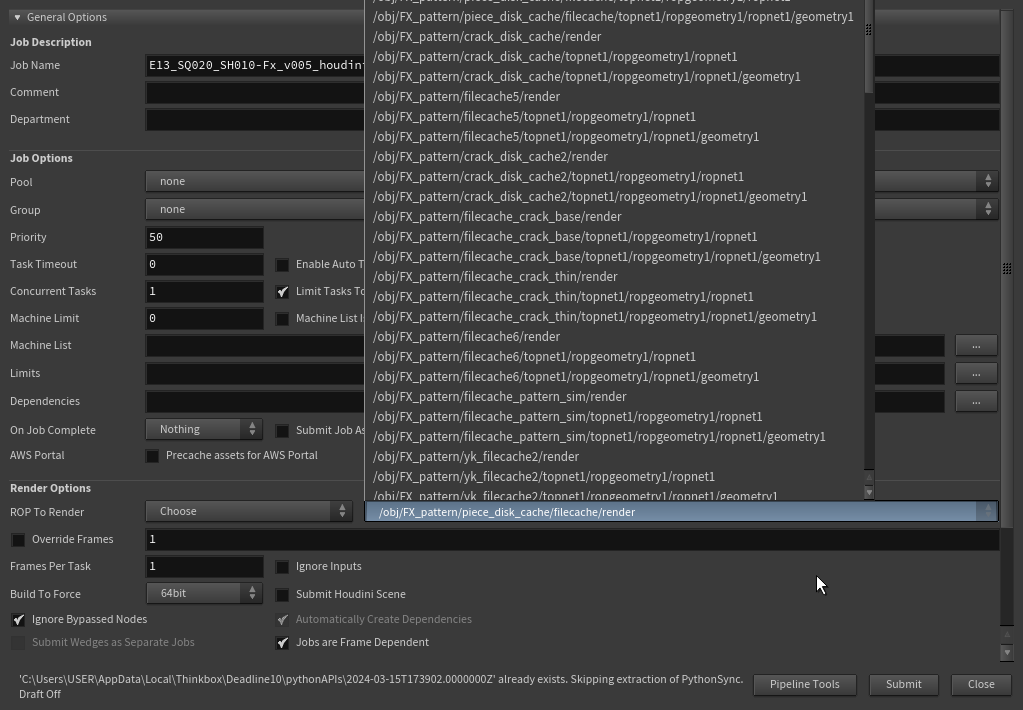Select crack_disk_cache/topnet1/ropgeometry1/ropnet1/geometry1 entry

tap(614, 77)
